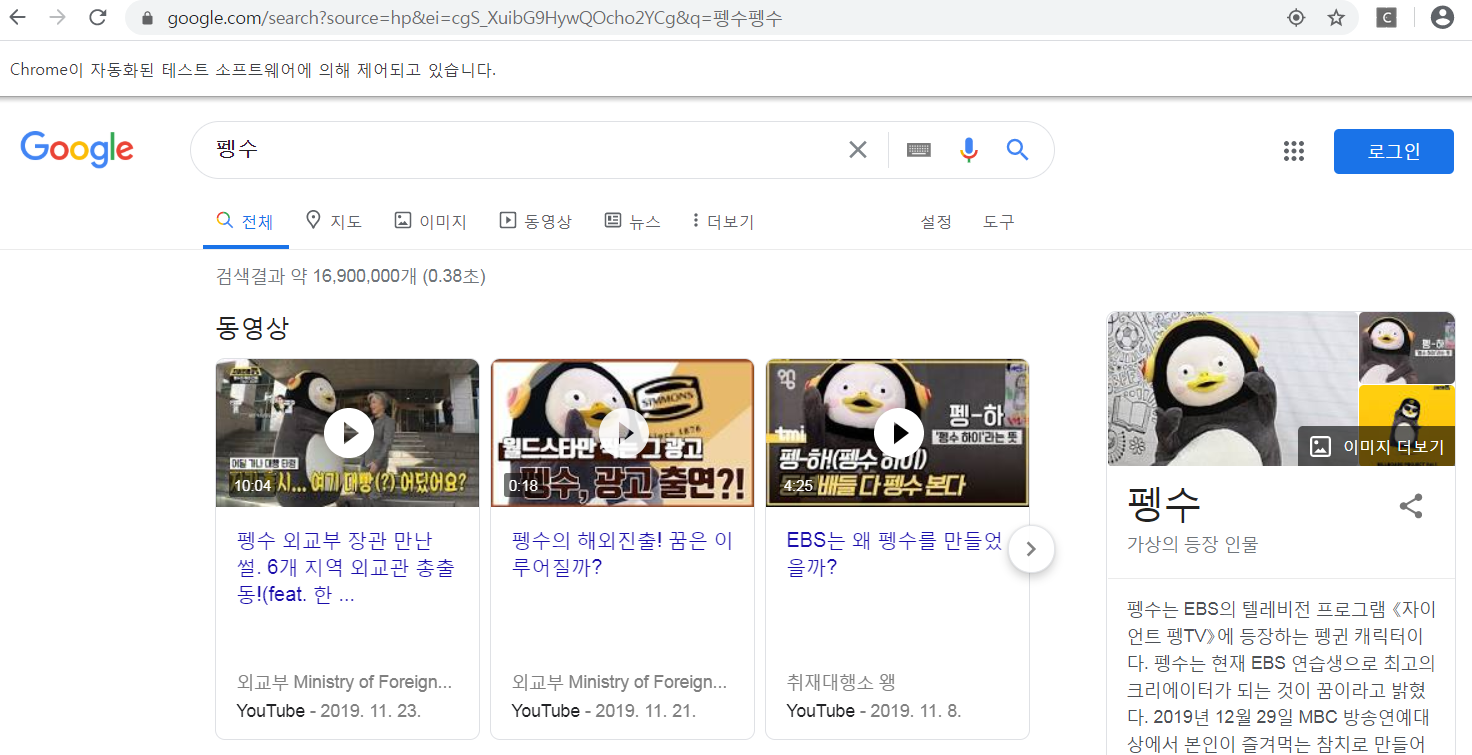This screenshot has height=755, width=1472.
Task: Click the Google logo
Action: pyautogui.click(x=77, y=149)
